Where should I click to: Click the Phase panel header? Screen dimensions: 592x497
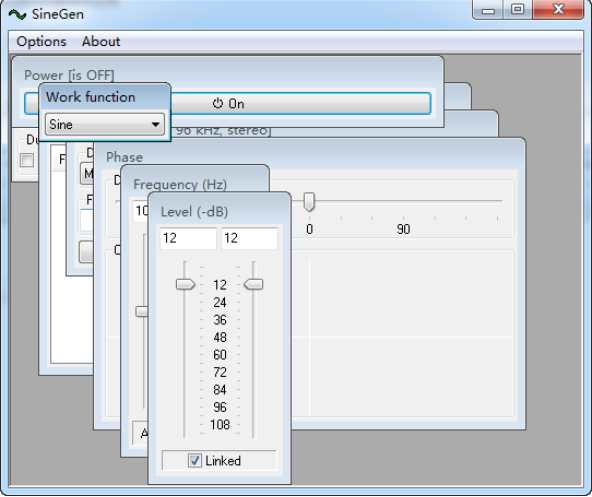click(x=124, y=157)
